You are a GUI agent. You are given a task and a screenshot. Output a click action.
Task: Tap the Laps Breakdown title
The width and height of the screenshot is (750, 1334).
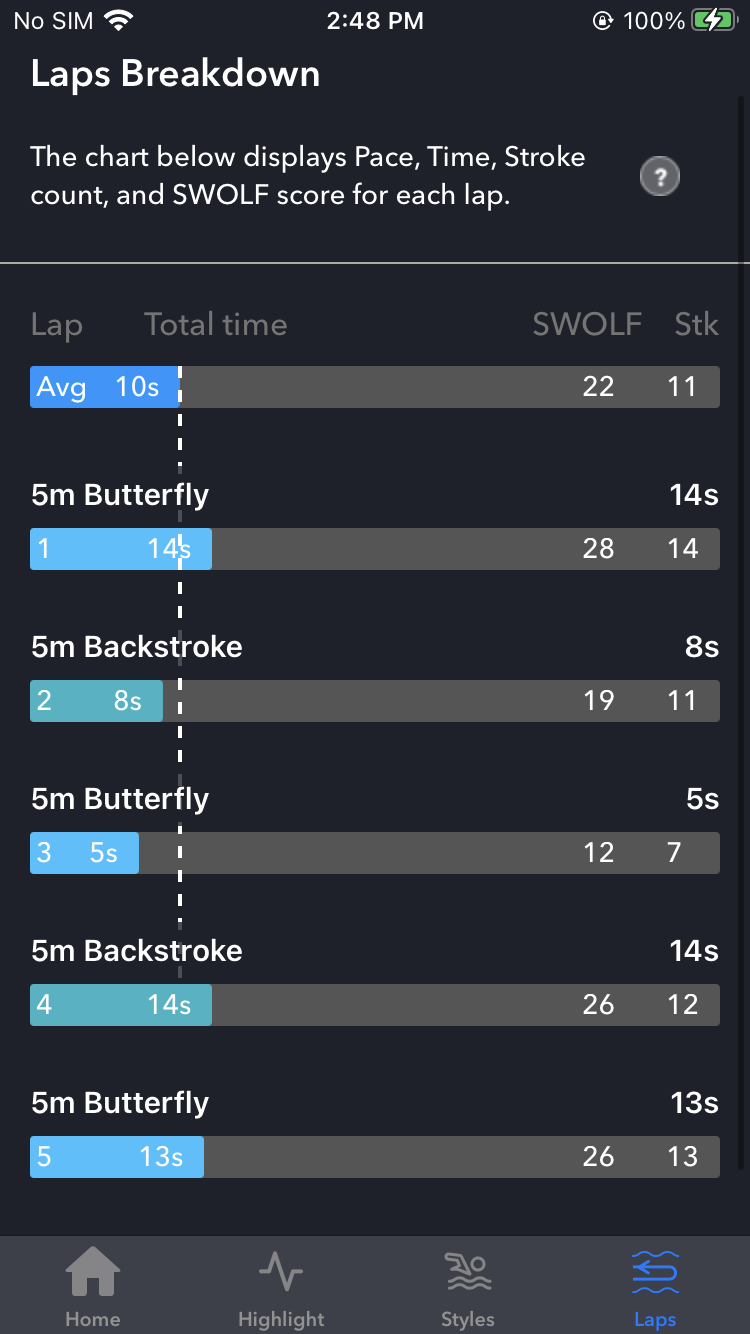tap(175, 75)
